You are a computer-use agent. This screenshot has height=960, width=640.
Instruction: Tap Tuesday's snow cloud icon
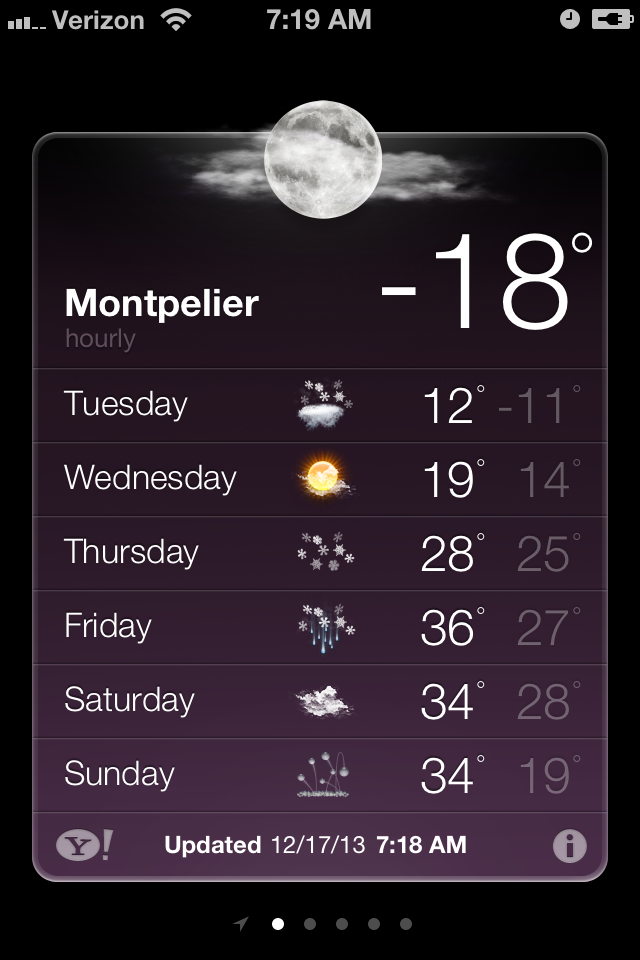pos(324,405)
